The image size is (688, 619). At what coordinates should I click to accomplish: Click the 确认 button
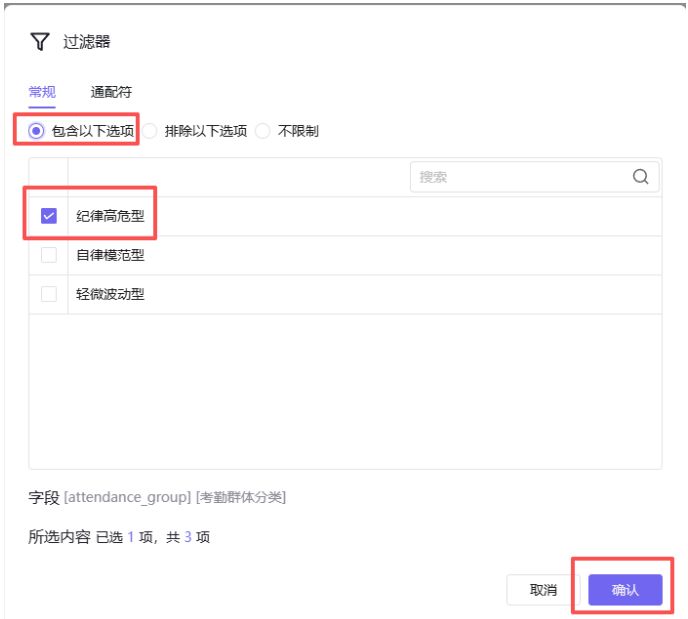click(625, 590)
